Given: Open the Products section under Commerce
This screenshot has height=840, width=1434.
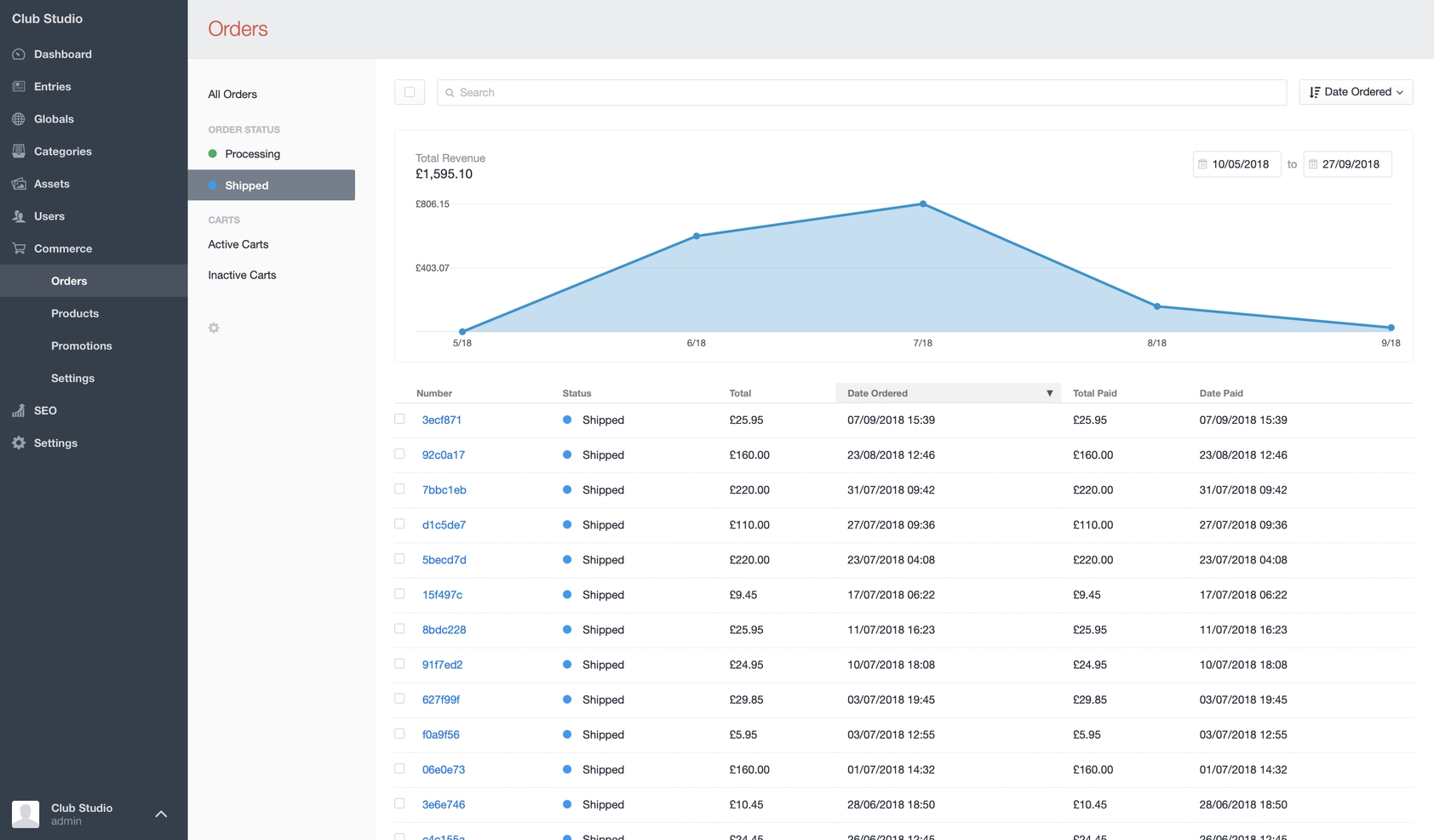Looking at the screenshot, I should click(75, 313).
